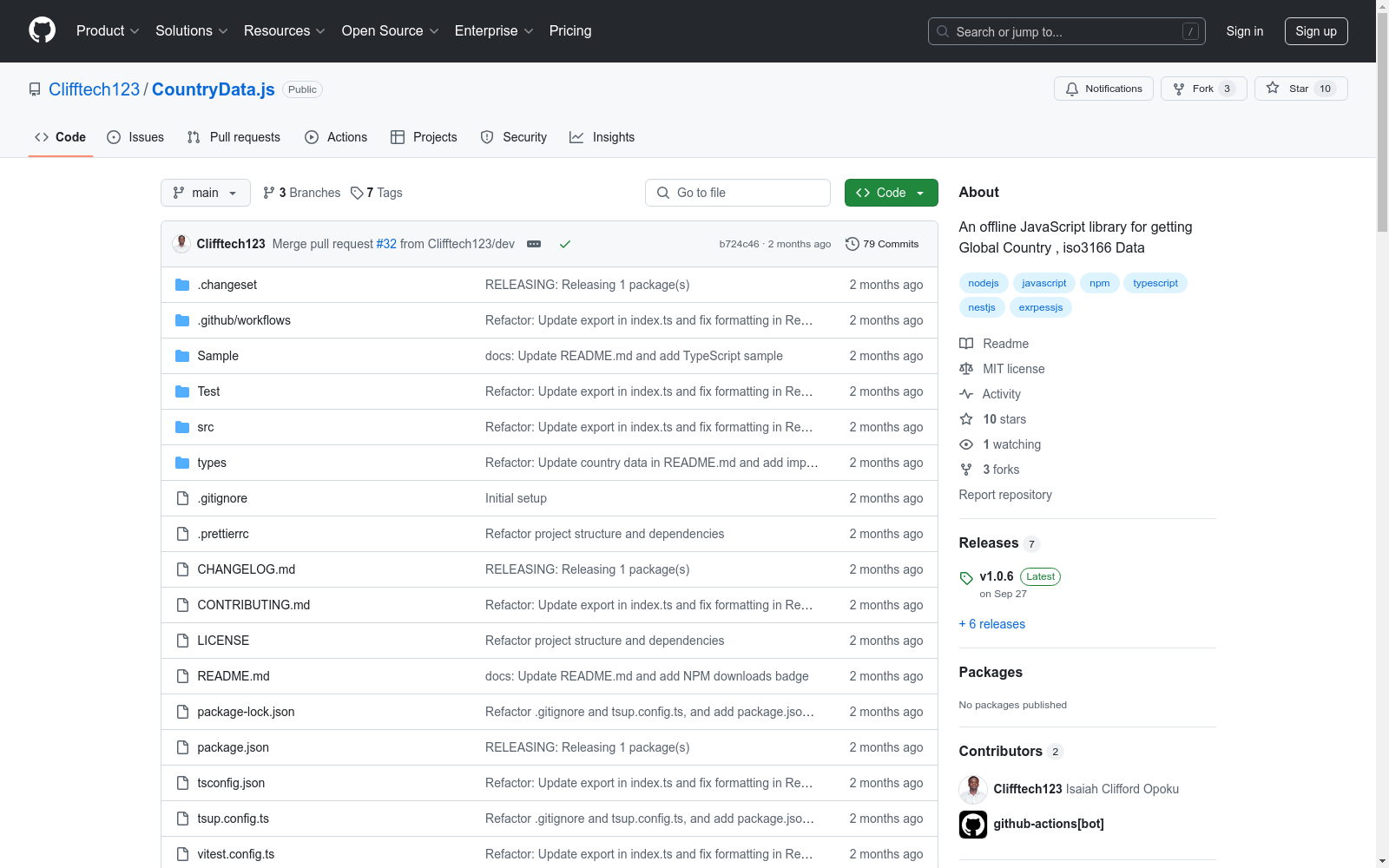Image resolution: width=1389 pixels, height=868 pixels.
Task: Open CONTRIBUTING.md file
Action: click(x=253, y=605)
